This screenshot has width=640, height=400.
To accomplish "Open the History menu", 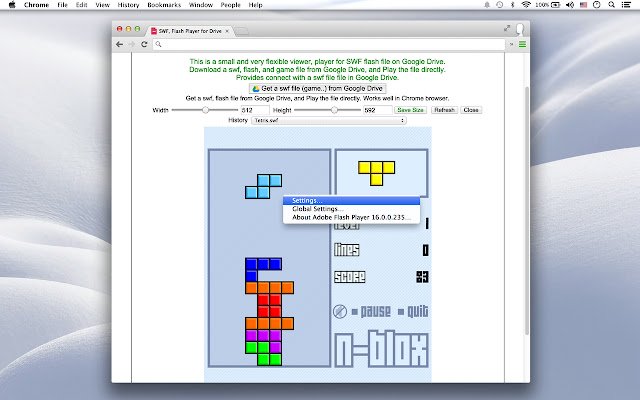I will [x=128, y=5].
